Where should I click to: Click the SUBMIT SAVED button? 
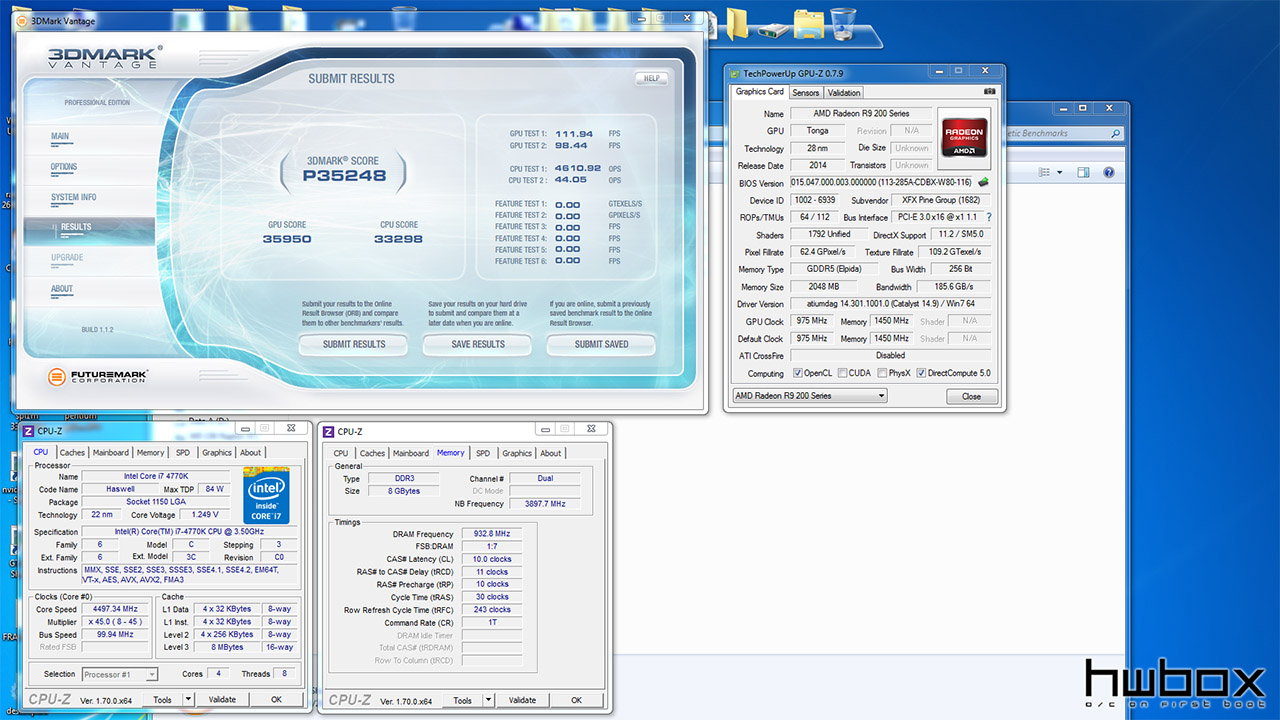click(x=602, y=344)
